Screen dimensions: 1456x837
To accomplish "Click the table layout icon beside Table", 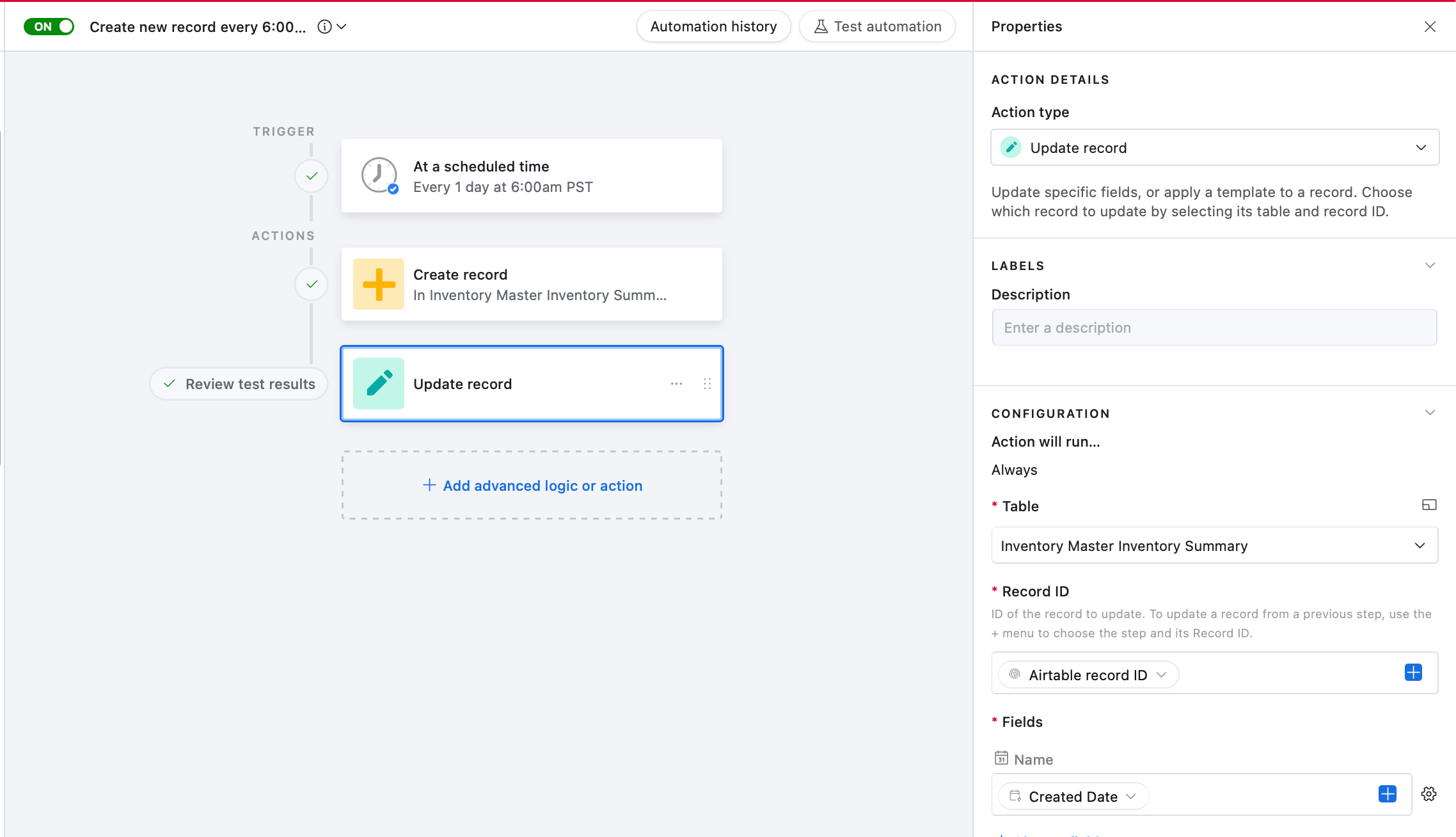I will (x=1429, y=505).
